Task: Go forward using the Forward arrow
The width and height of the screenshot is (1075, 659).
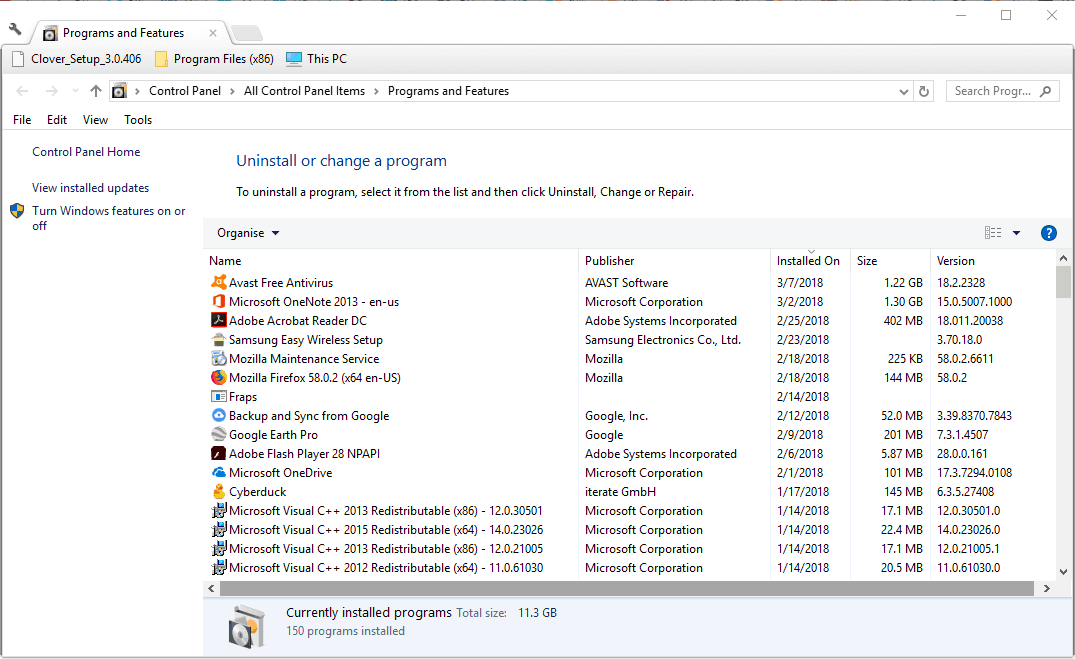Action: (x=51, y=91)
